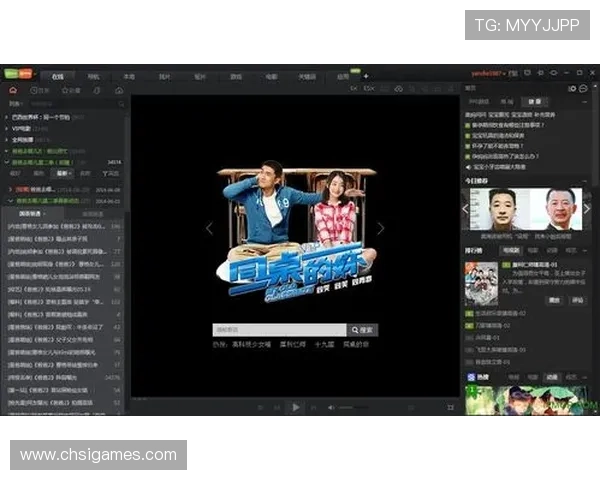This screenshot has width=600, height=480.
Task: Click the previous arrow left of the poster
Action: click(209, 228)
